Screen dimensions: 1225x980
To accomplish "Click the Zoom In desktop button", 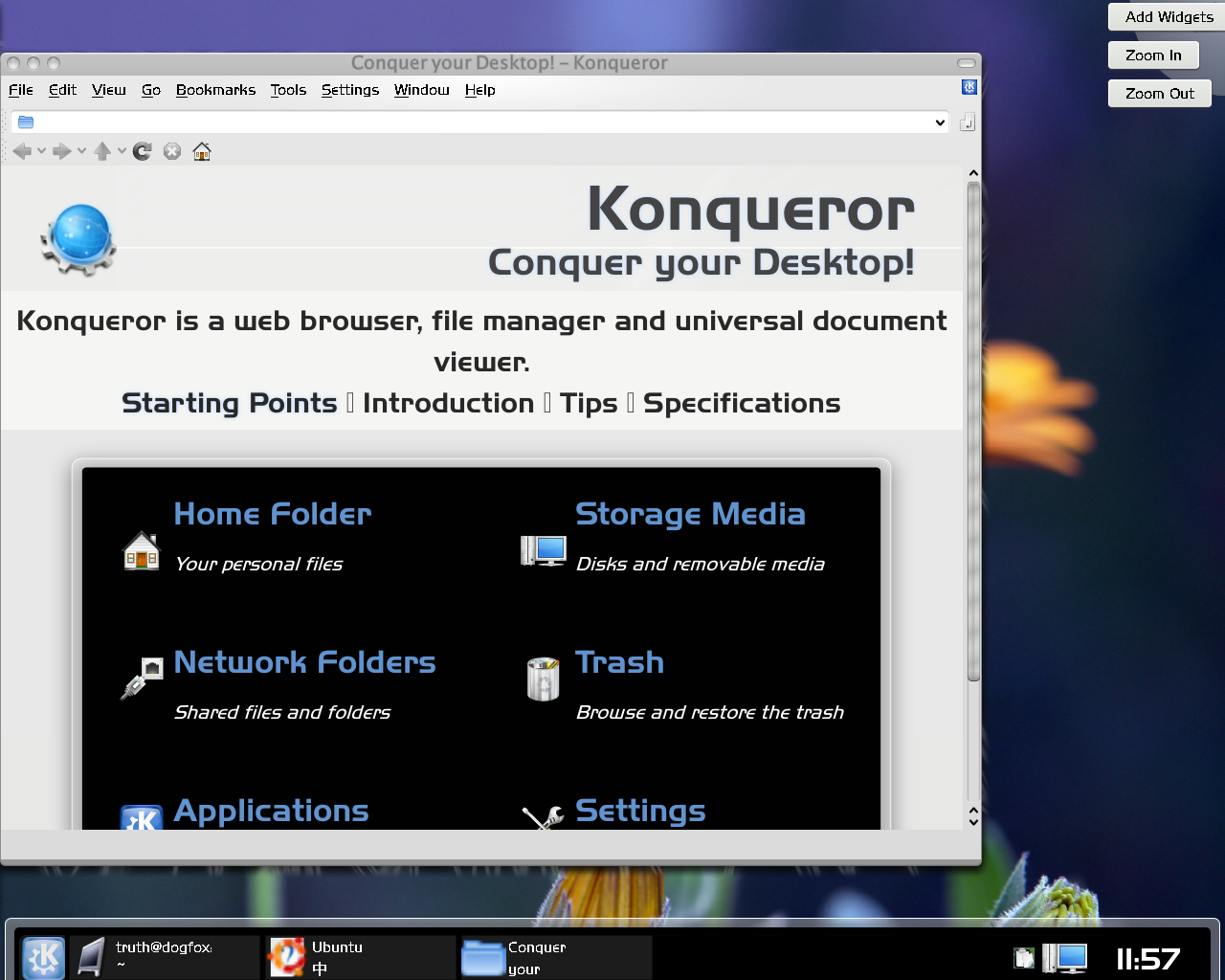I will click(x=1153, y=56).
